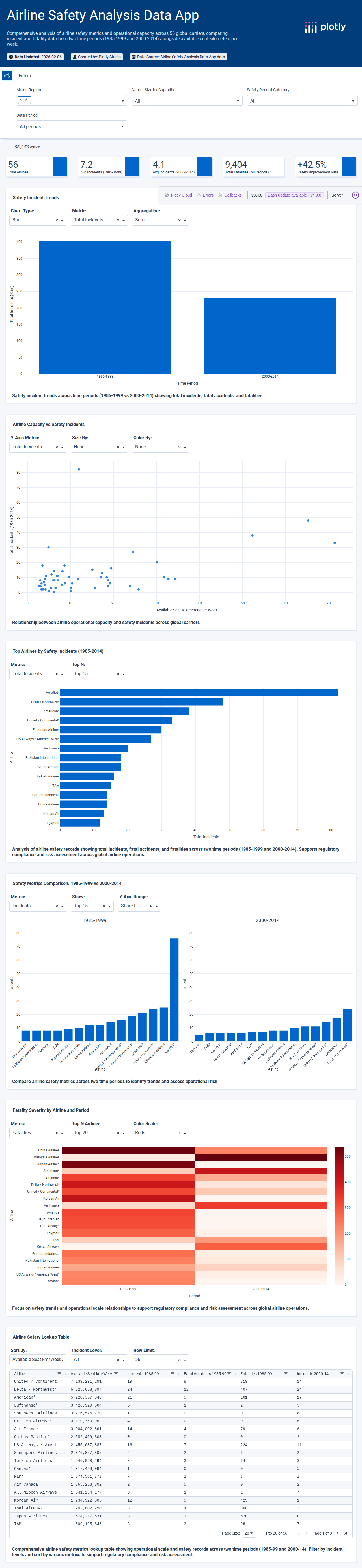This screenshot has height=1568, width=362.
Task: Open Fatalities 1985-99 column filter icon
Action: (285, 1374)
